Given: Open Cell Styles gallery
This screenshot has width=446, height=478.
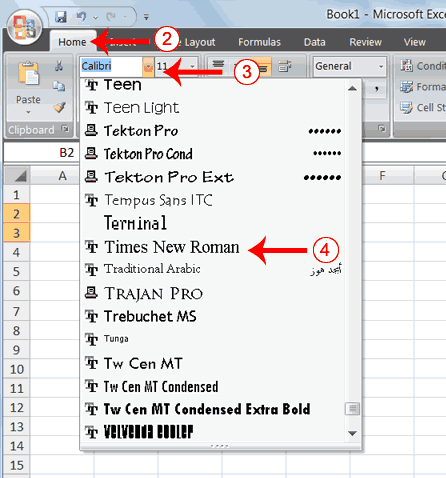Looking at the screenshot, I should (x=423, y=107).
